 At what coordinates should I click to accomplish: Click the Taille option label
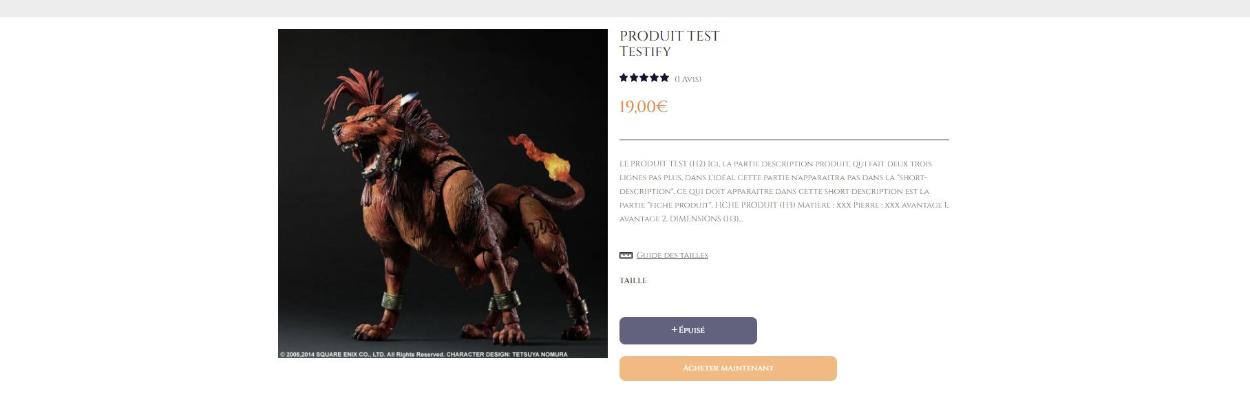(x=633, y=281)
